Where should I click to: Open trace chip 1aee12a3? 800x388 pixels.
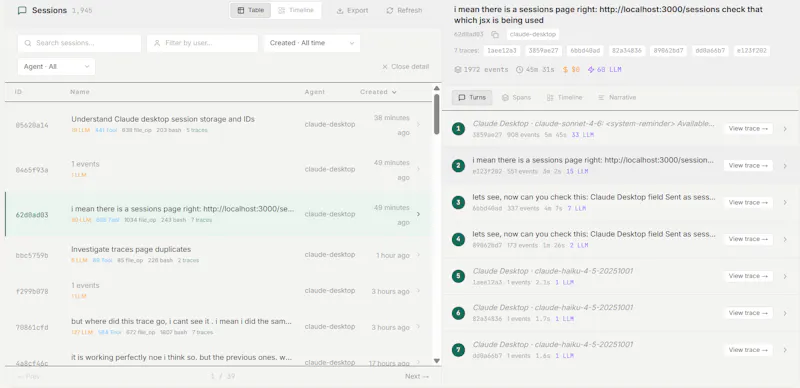coord(501,51)
